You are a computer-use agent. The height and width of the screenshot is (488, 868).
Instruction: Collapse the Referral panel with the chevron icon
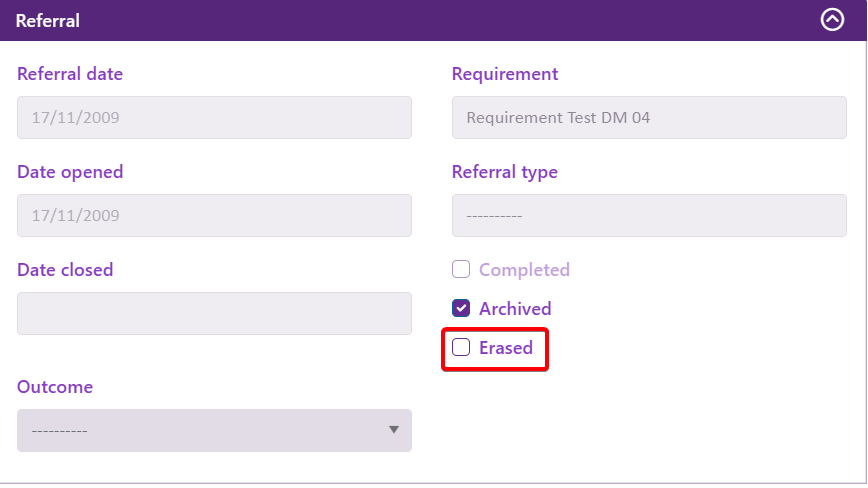pyautogui.click(x=832, y=20)
